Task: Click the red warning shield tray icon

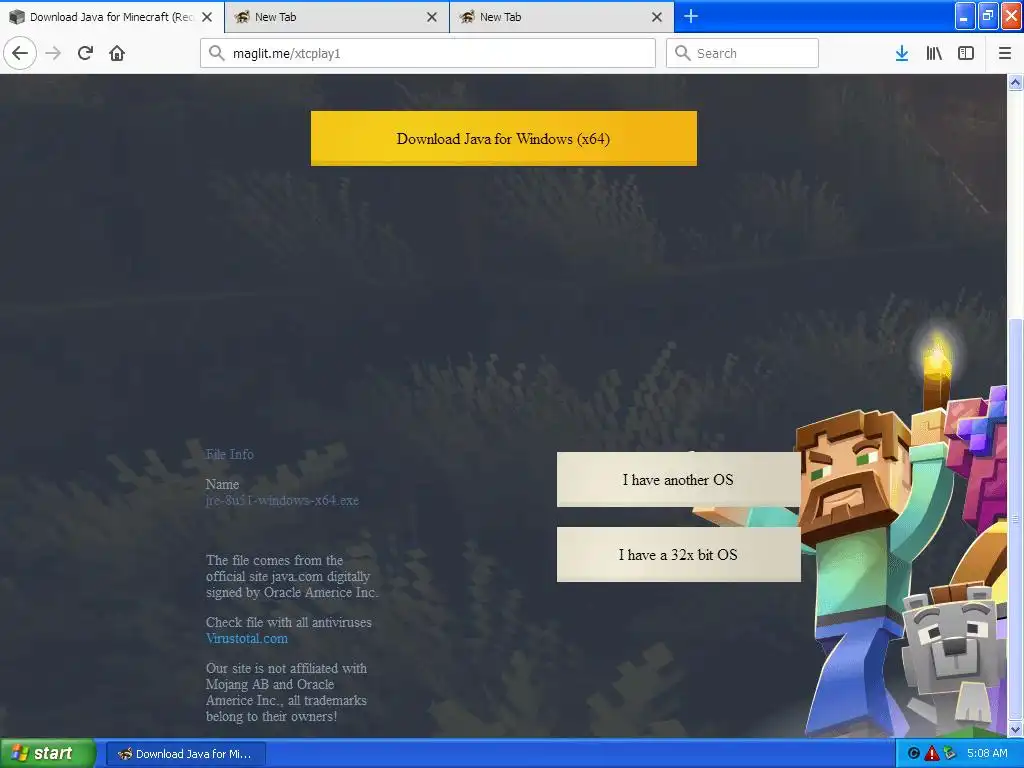Action: click(932, 754)
